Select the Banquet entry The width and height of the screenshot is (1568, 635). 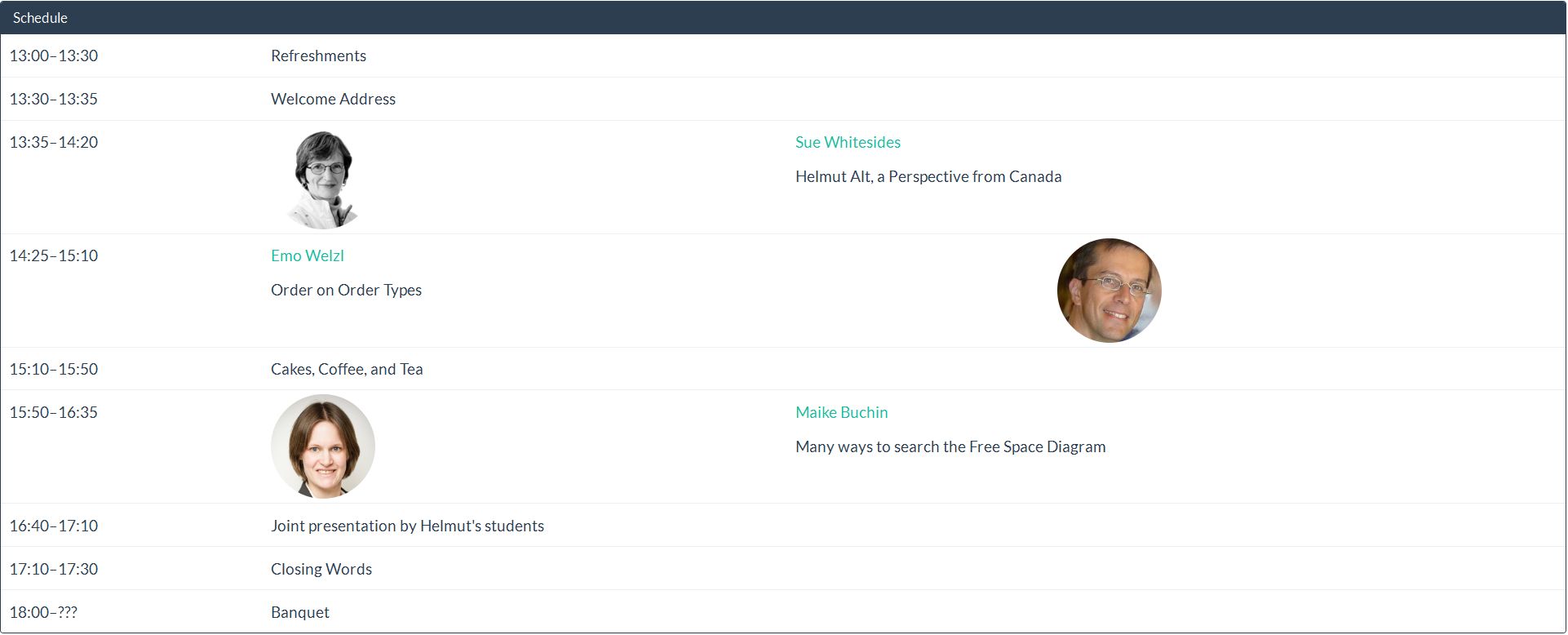(299, 612)
